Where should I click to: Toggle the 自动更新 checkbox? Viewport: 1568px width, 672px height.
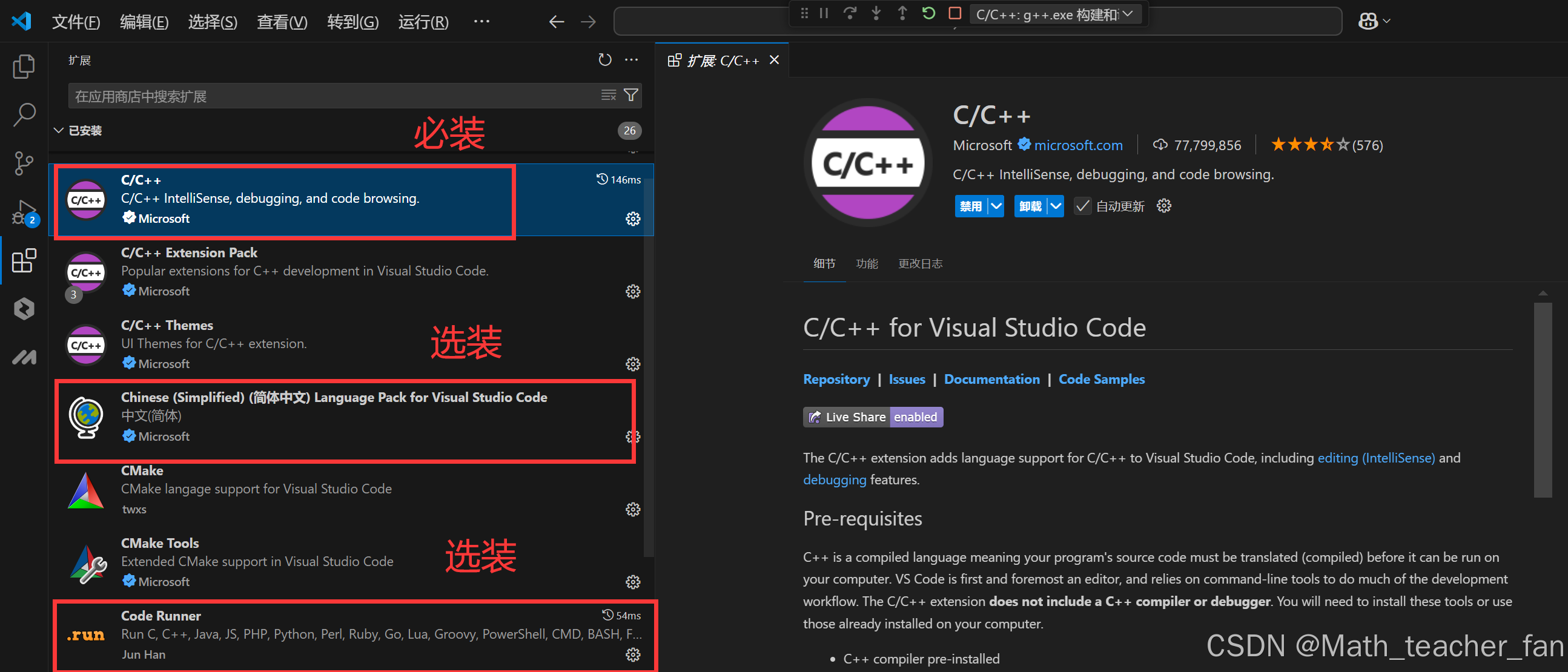(x=1082, y=206)
